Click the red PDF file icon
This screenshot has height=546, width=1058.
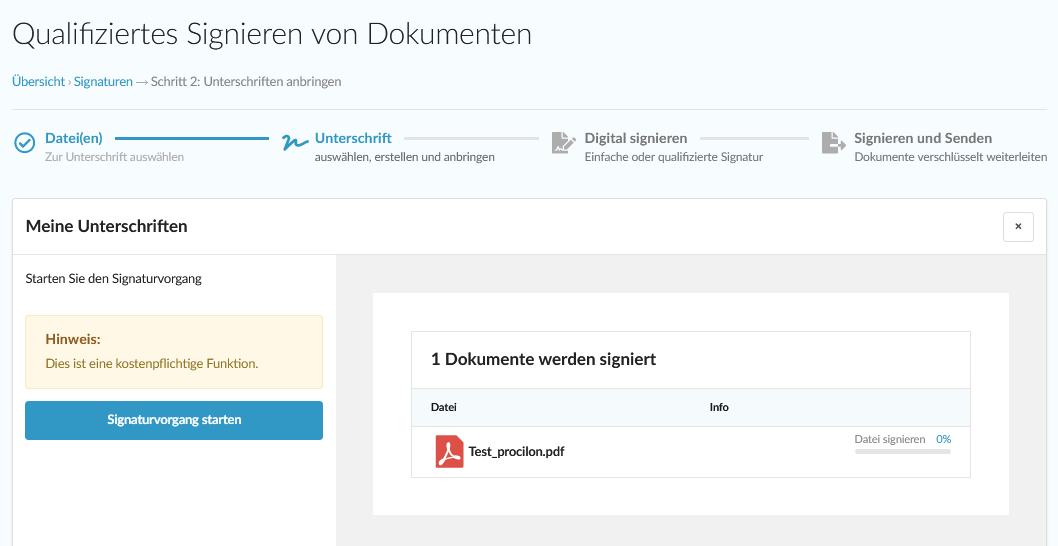pos(449,451)
